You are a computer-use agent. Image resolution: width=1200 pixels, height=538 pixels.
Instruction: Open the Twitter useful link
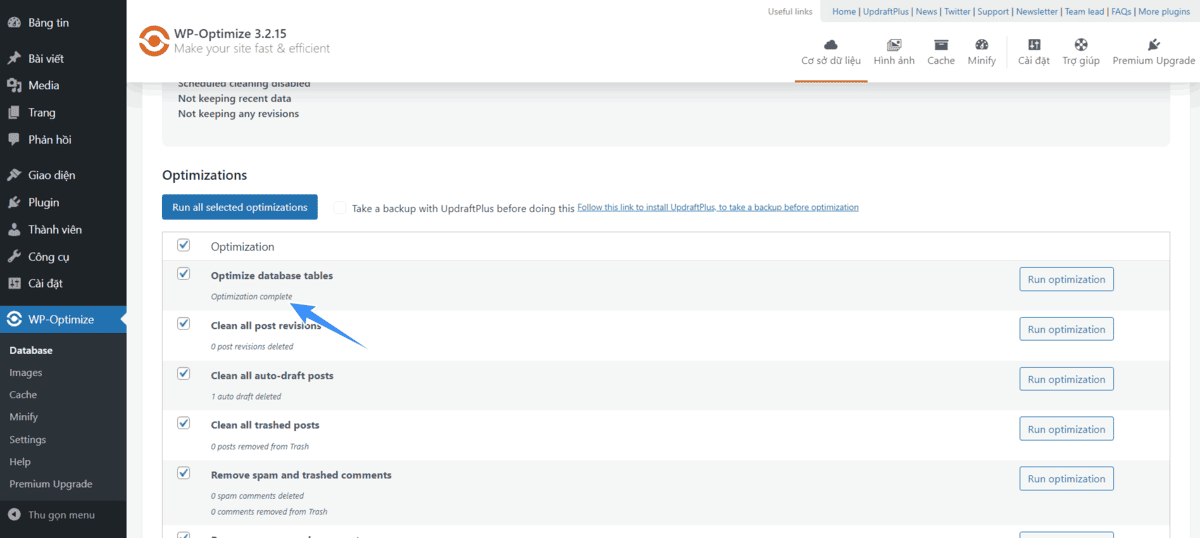pos(957,12)
